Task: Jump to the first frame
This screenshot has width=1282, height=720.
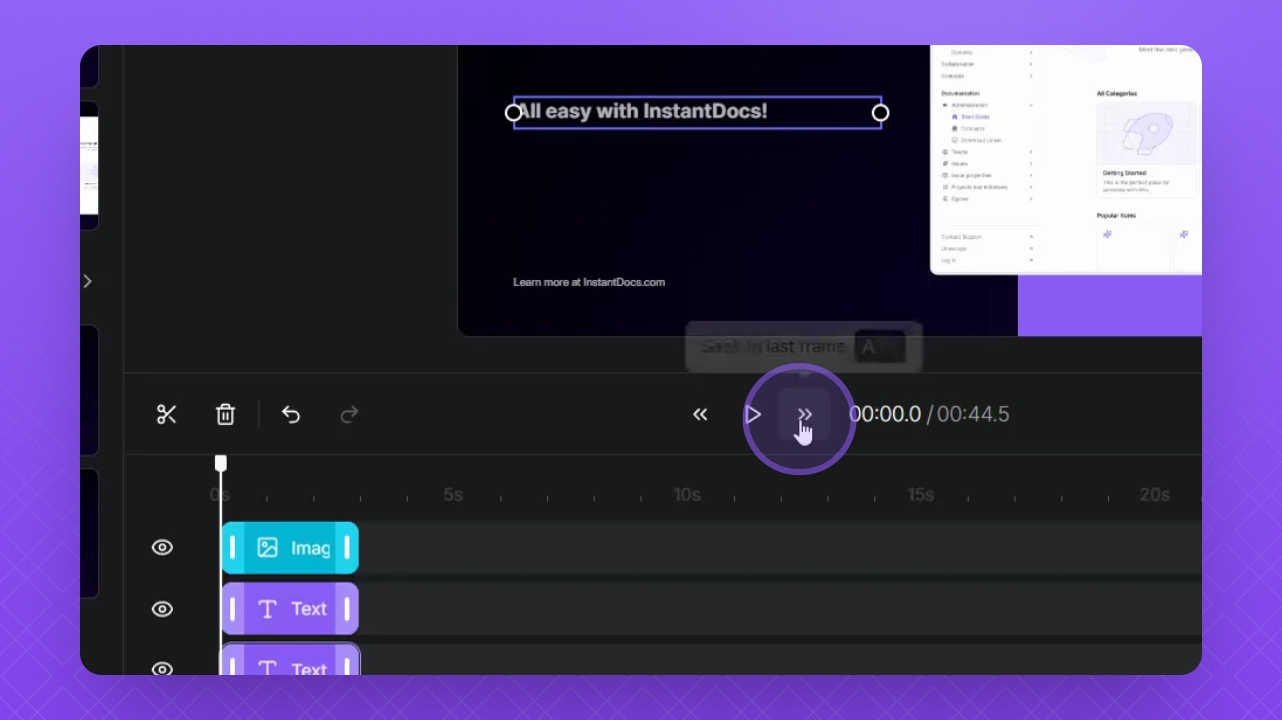Action: coord(700,414)
